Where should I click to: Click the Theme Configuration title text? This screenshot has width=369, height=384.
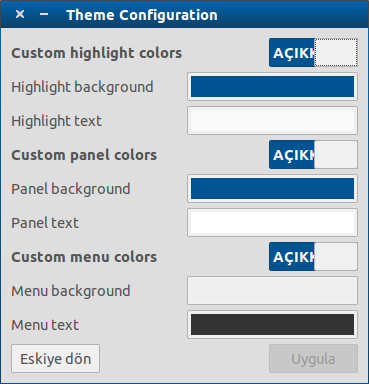click(142, 15)
